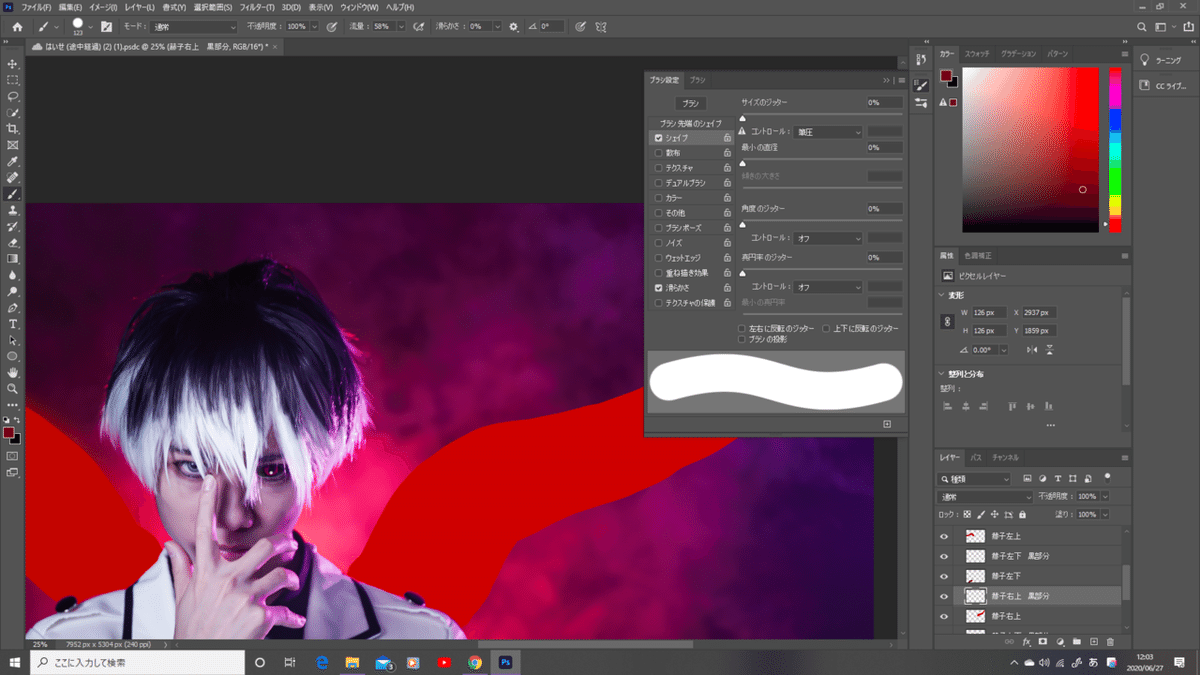
Task: Switch to the パス tab
Action: (976, 458)
